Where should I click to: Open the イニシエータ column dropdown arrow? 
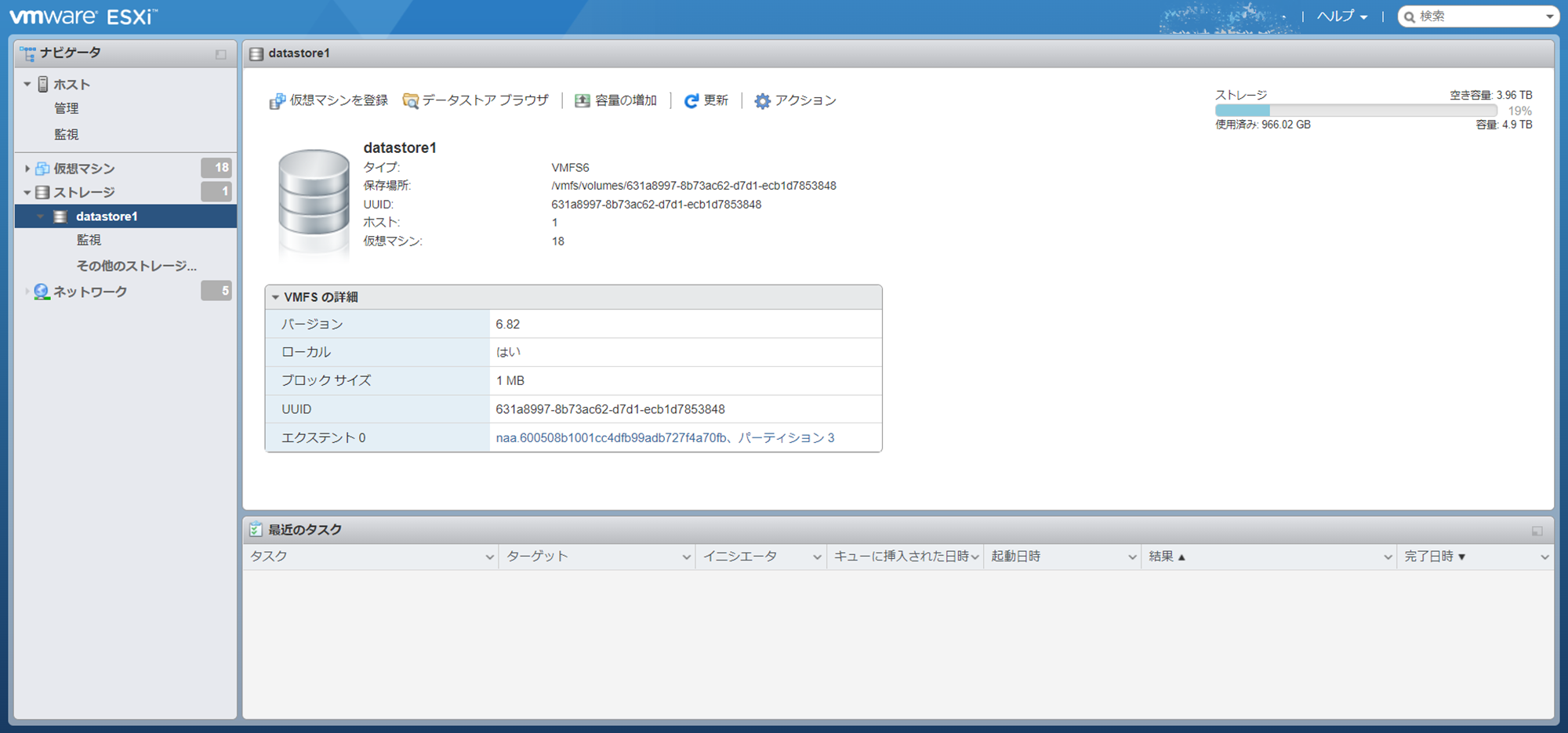click(817, 557)
